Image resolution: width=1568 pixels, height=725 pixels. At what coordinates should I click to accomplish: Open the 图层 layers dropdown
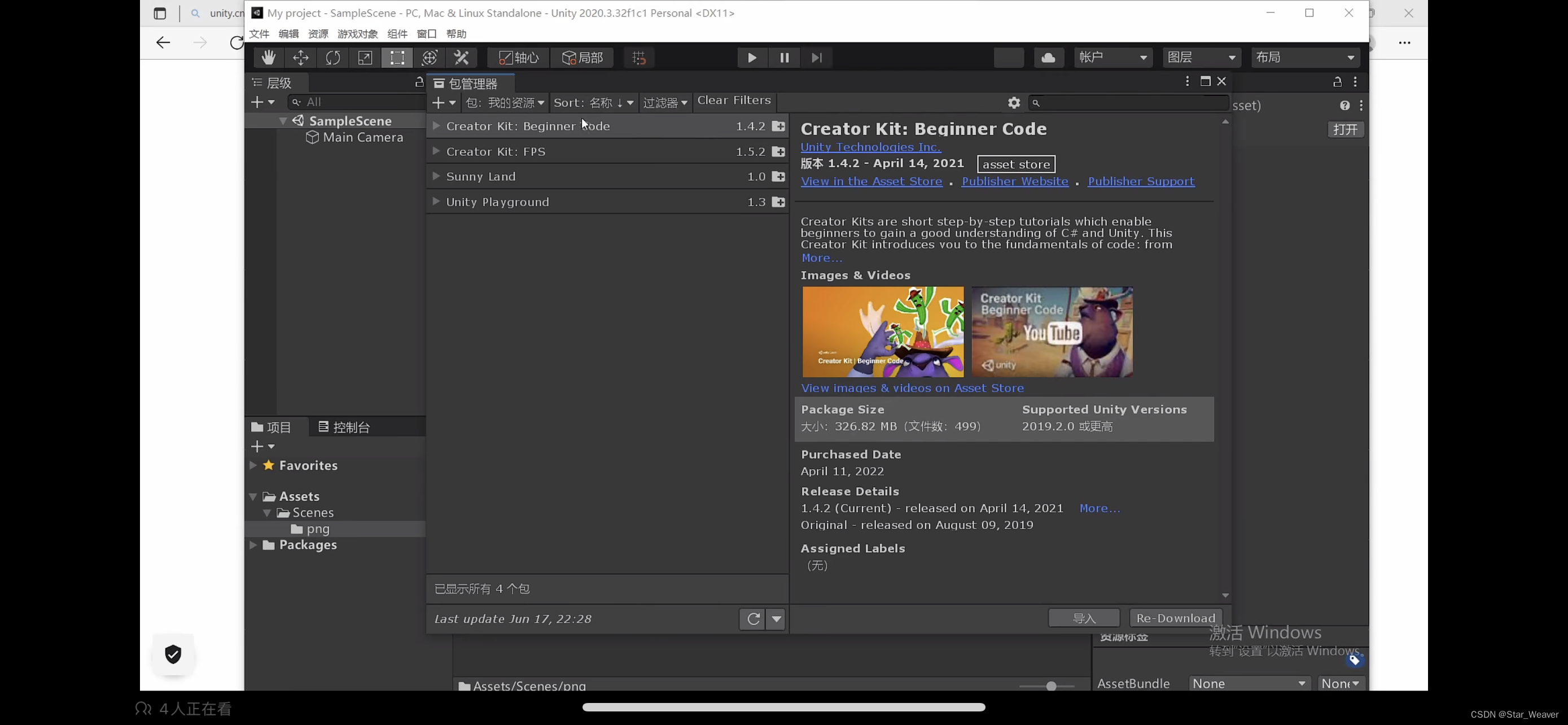point(1202,58)
